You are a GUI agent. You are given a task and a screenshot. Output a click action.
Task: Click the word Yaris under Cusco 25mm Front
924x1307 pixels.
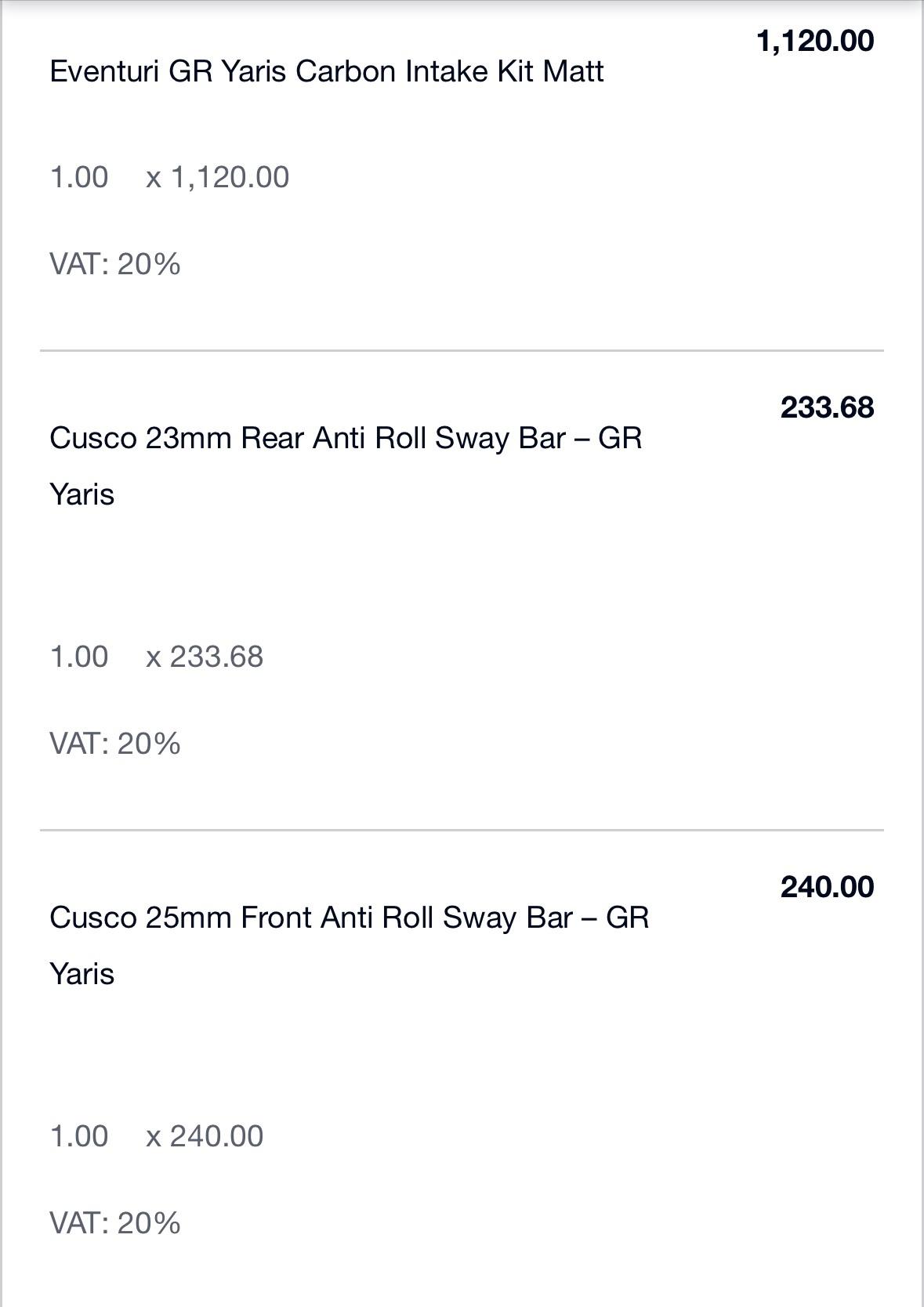82,975
